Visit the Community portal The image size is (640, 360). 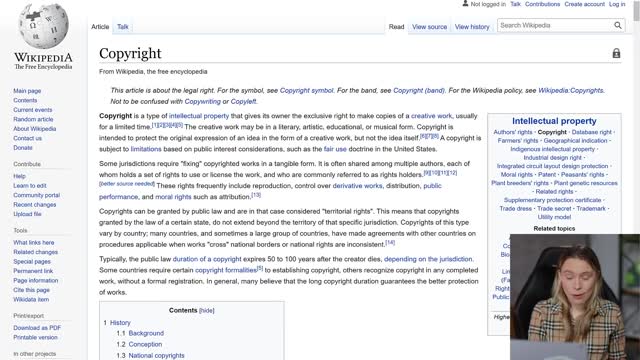36,195
